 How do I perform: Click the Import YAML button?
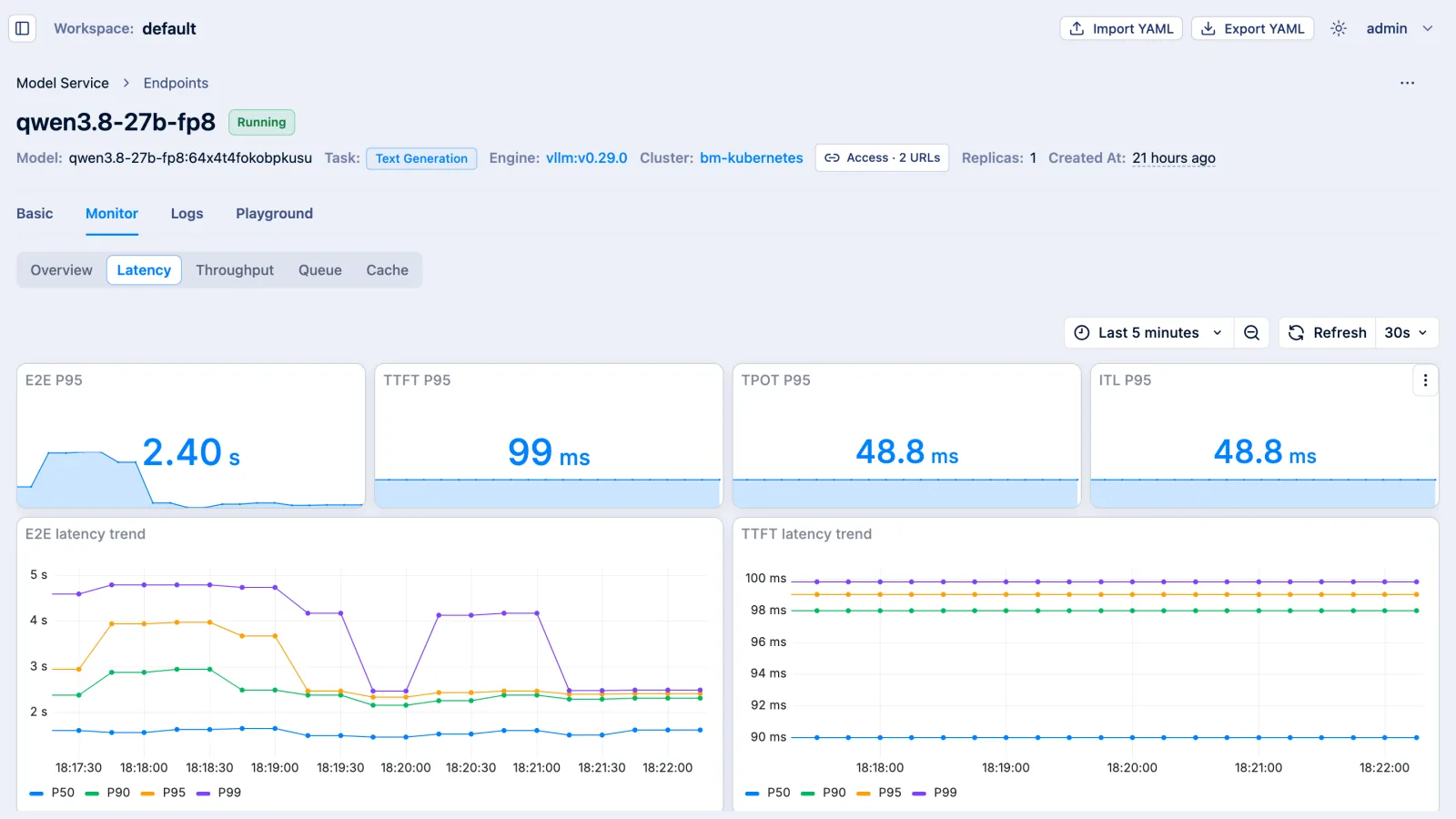tap(1121, 28)
